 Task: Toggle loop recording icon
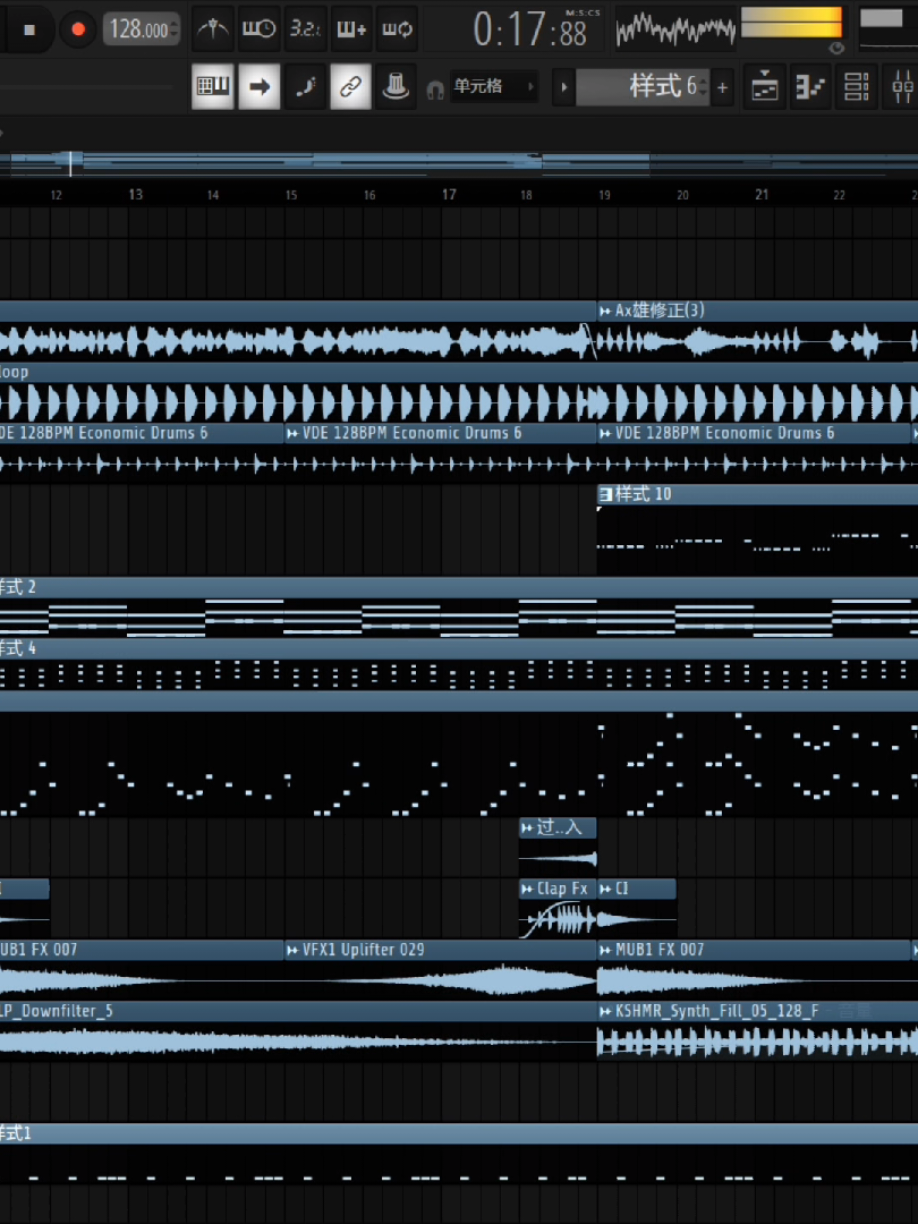pos(397,29)
